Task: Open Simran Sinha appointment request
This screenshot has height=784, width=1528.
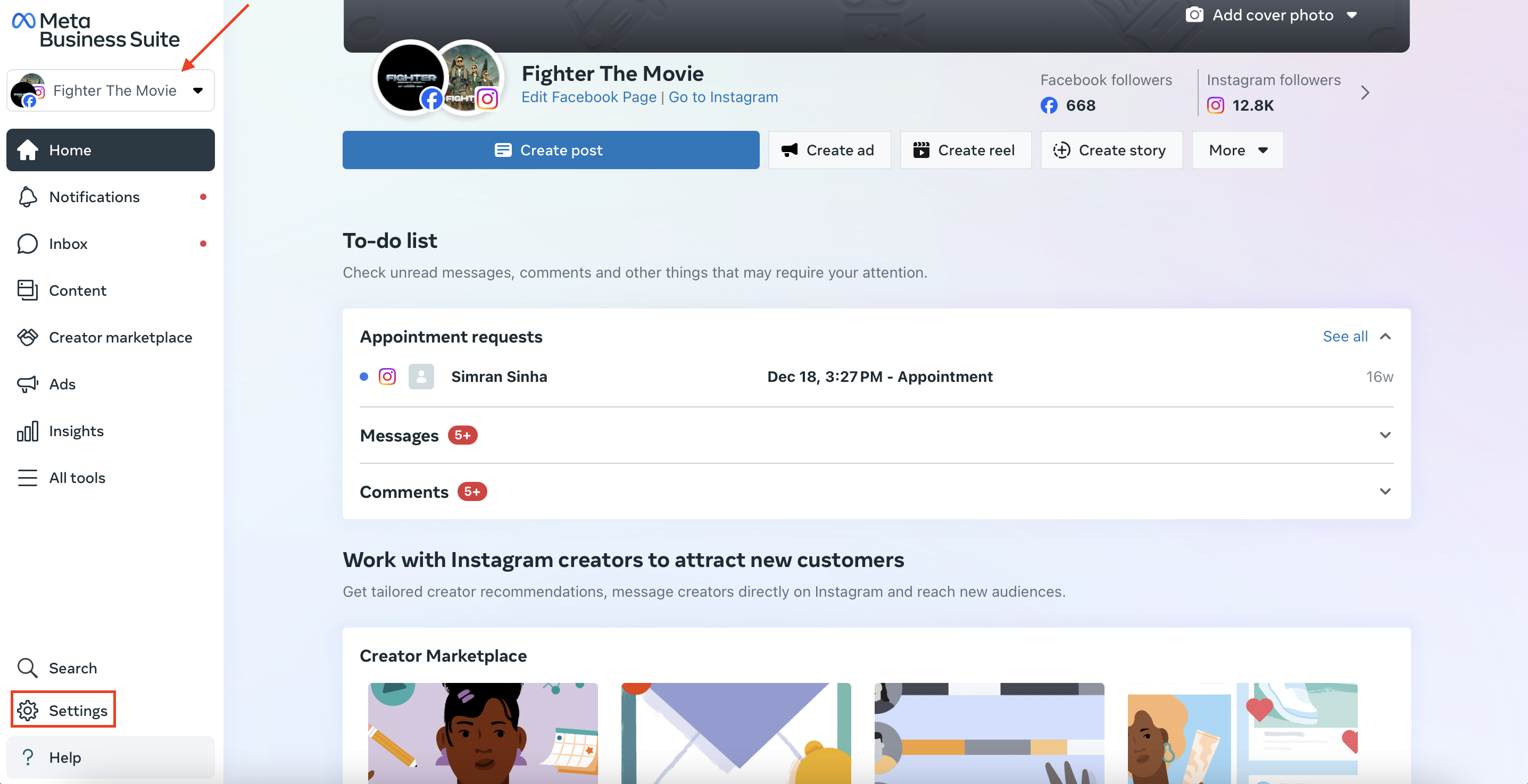Action: tap(876, 377)
